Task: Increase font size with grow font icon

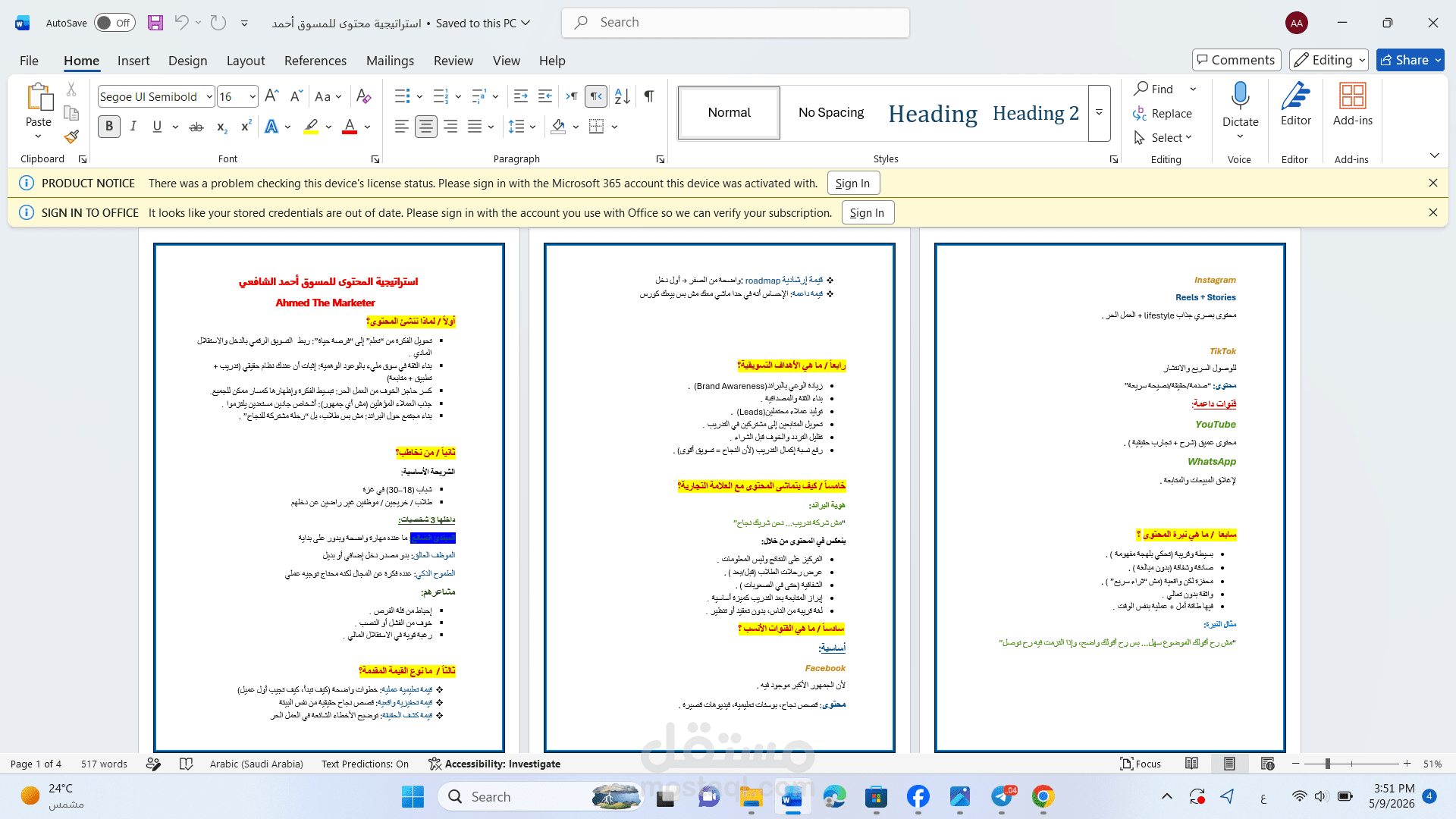Action: [271, 96]
